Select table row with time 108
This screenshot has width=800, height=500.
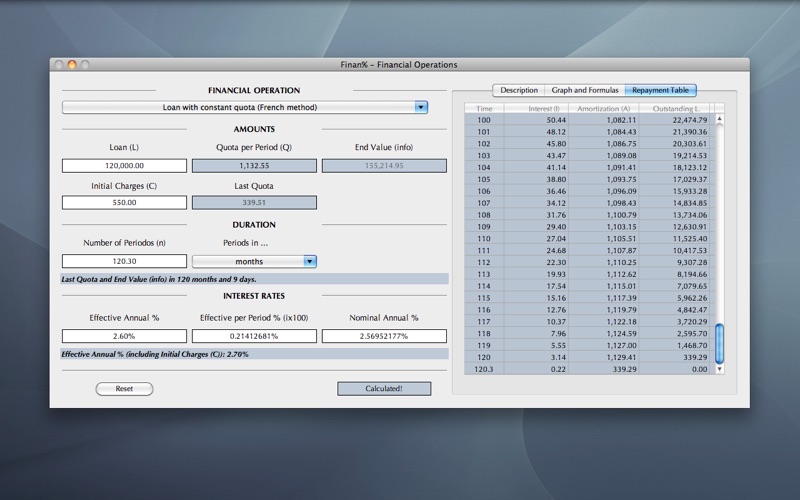coord(589,215)
